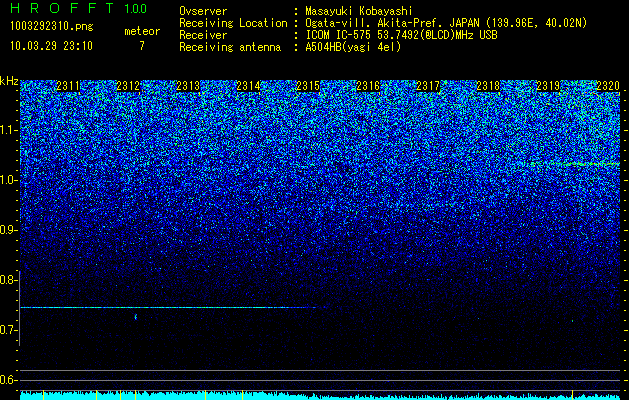Click the kHz axis unit label
The height and width of the screenshot is (400, 629).
[9, 81]
